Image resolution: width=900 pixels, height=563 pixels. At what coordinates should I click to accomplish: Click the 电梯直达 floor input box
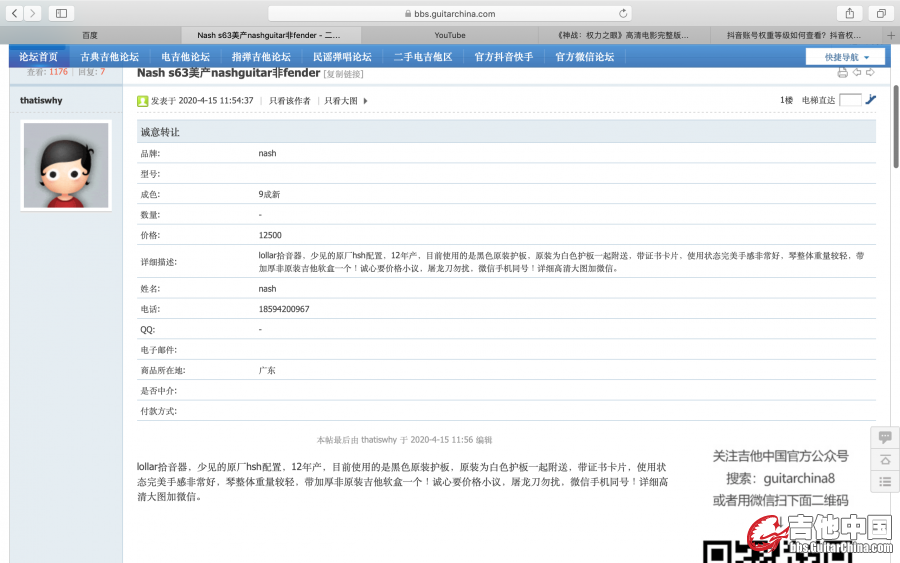point(850,100)
